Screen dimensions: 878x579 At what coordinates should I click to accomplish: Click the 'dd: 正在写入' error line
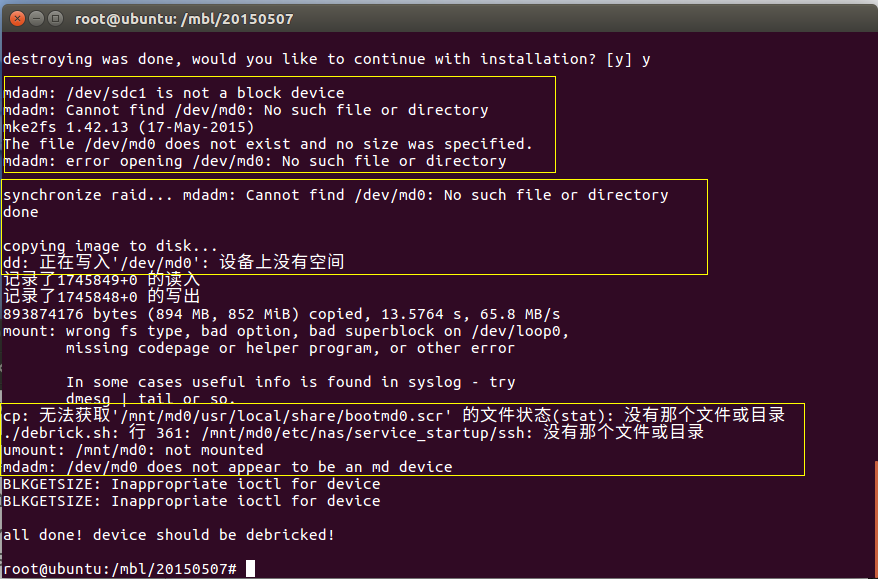(x=174, y=262)
